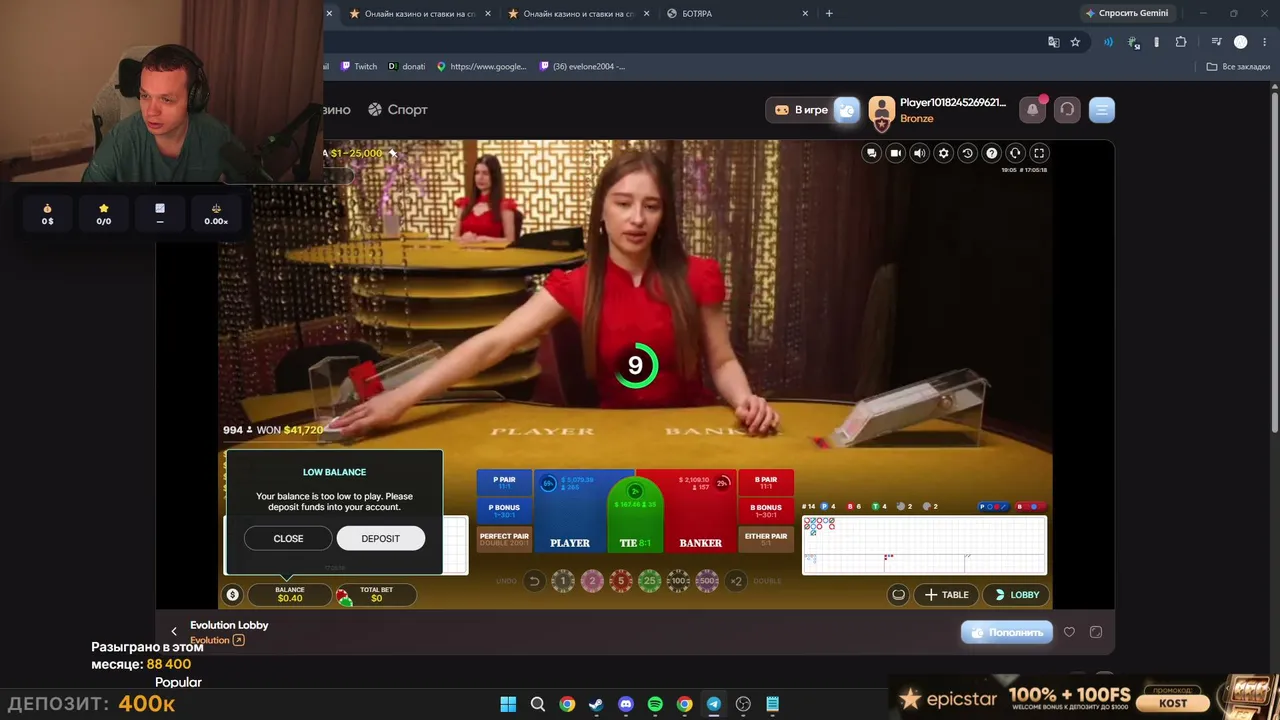1280x720 pixels.
Task: Place a B Pair side bet
Action: click(766, 482)
